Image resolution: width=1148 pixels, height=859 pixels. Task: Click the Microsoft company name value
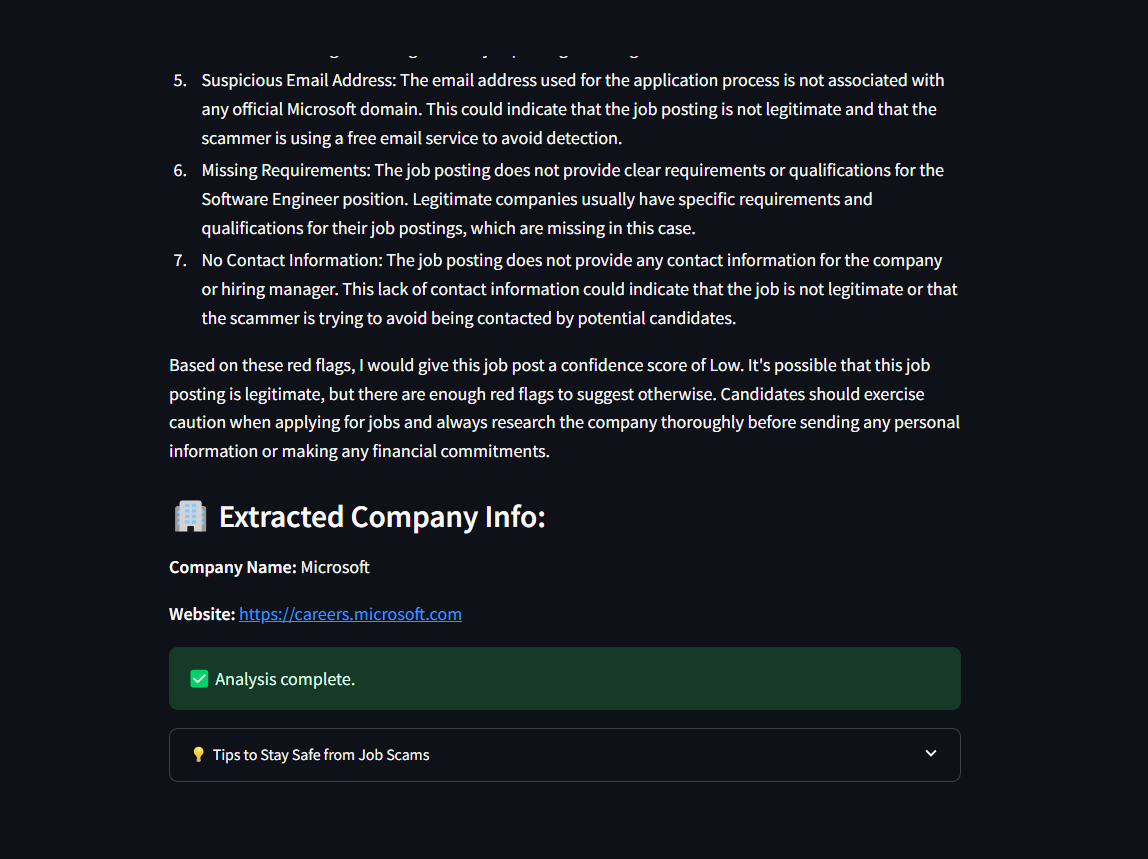tap(335, 568)
